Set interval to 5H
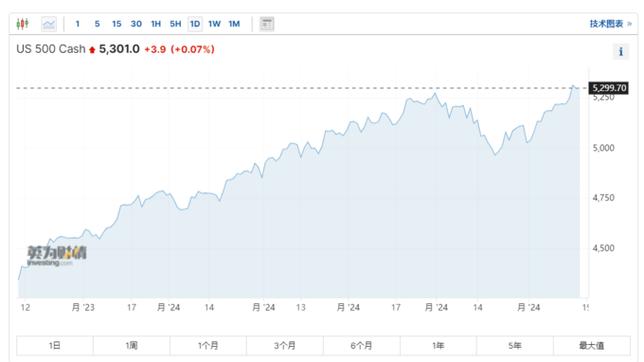 (x=175, y=24)
